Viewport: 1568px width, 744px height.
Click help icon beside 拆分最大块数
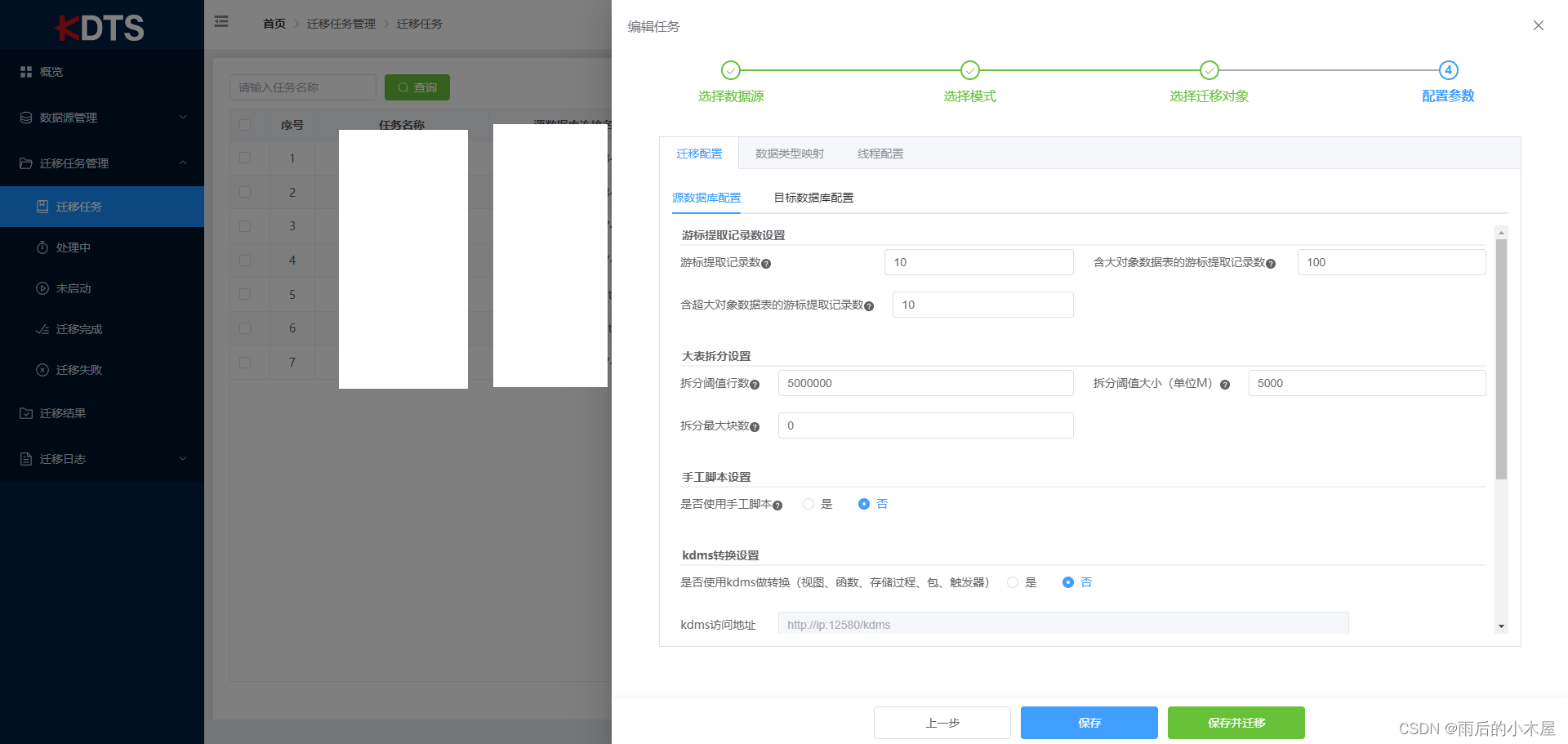[755, 427]
